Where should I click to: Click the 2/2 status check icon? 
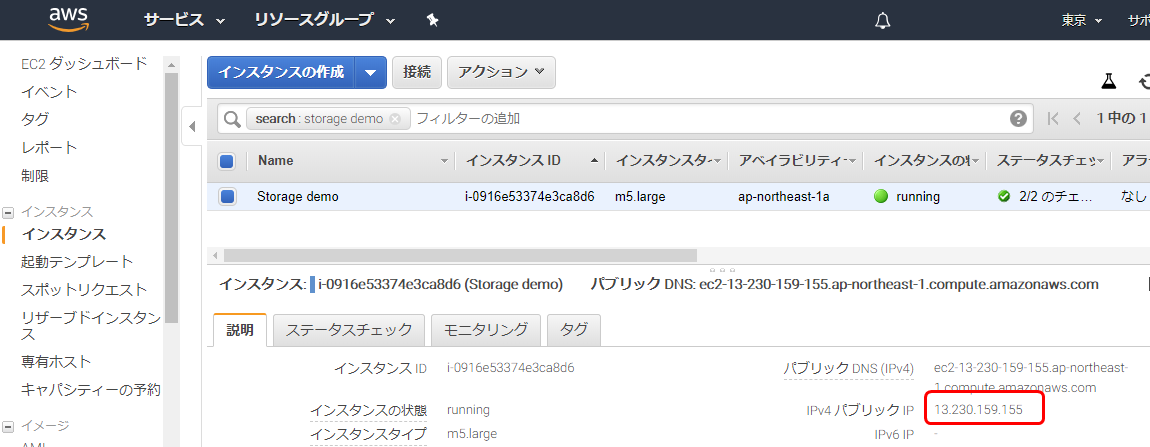[1004, 197]
